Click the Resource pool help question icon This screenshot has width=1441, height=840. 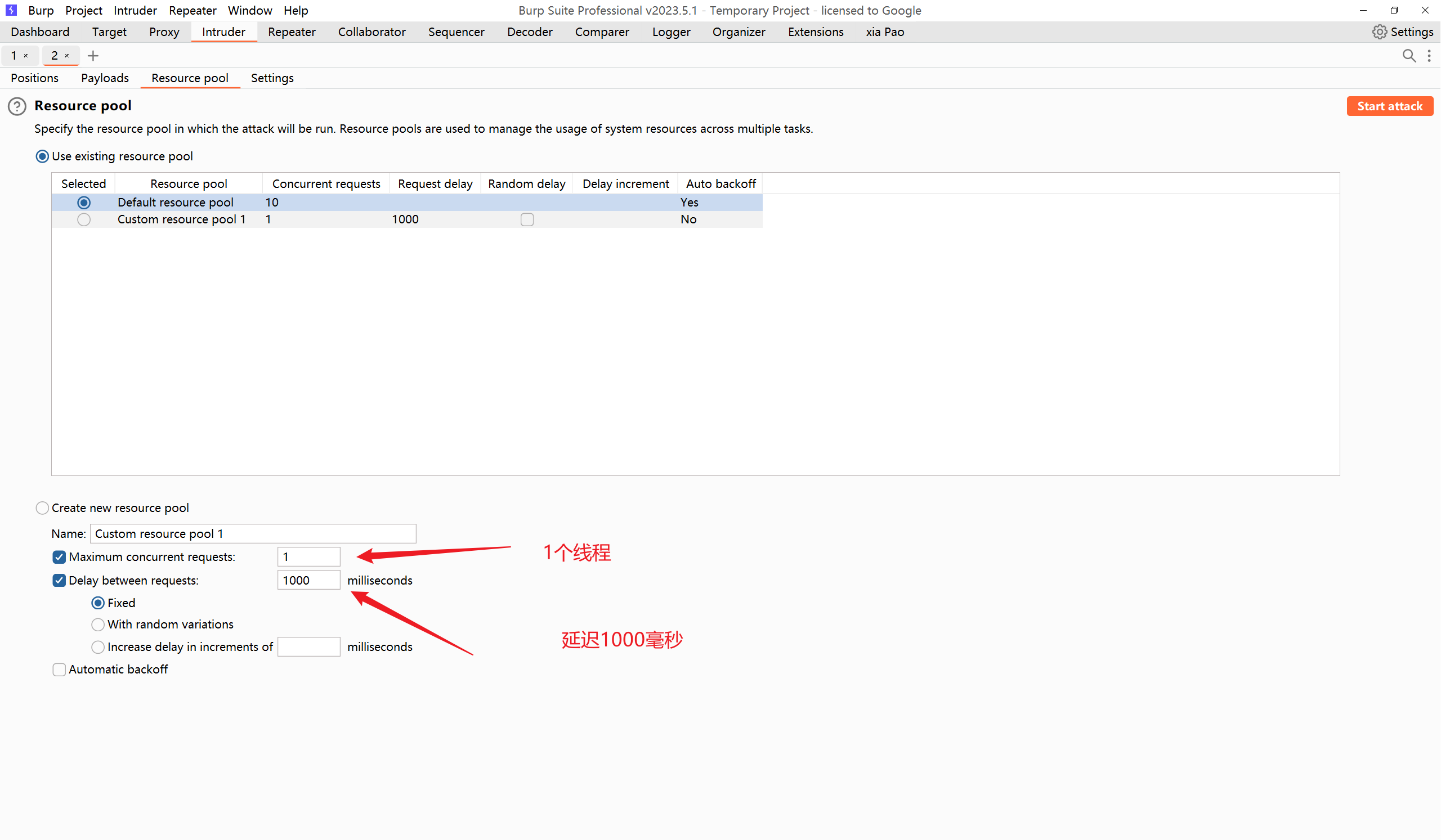click(x=17, y=106)
